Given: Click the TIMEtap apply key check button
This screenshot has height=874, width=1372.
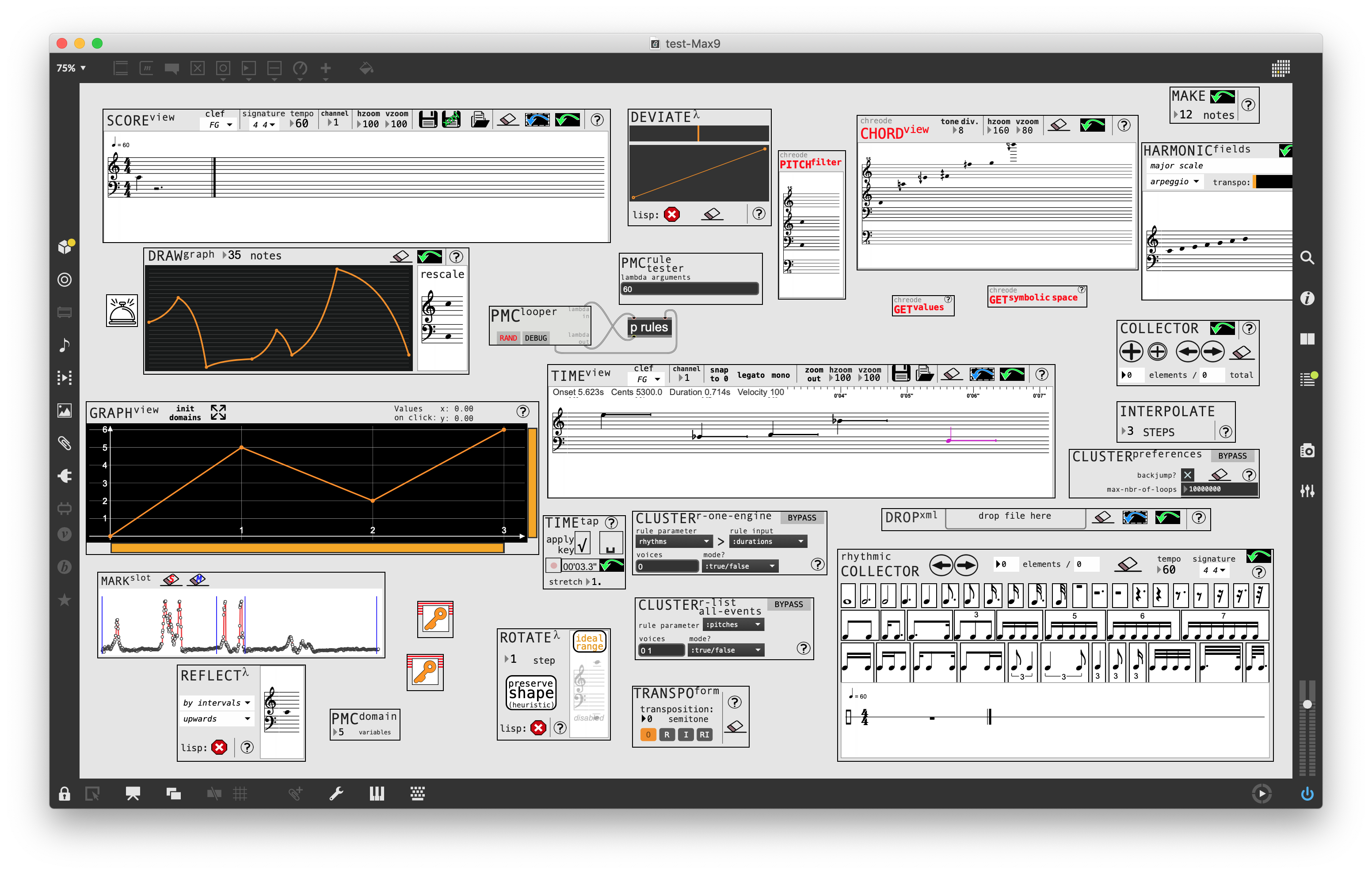Looking at the screenshot, I should (582, 544).
